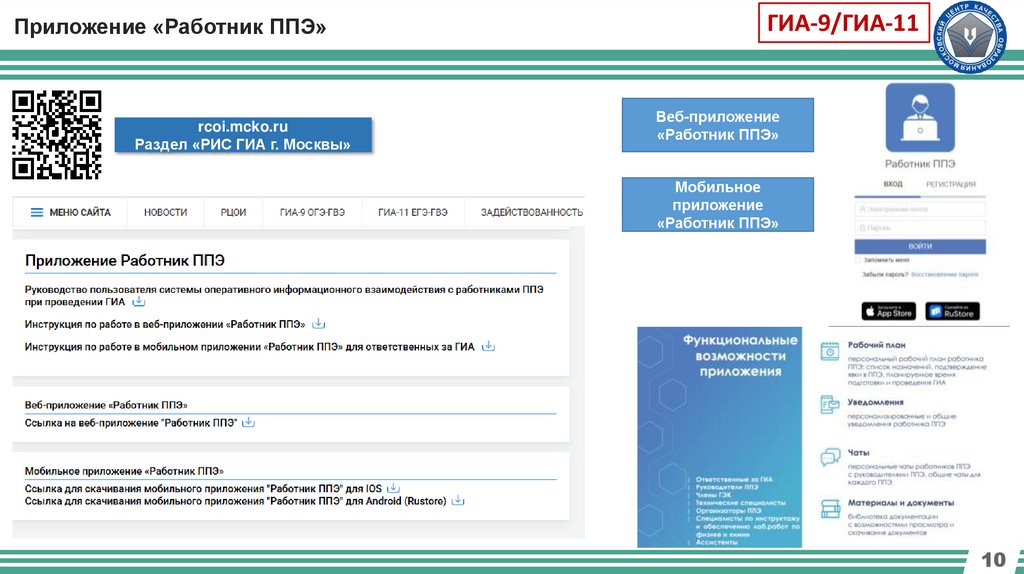Click download icon for Android (Rustore) link
Viewport: 1024px width, 574px height.
click(x=458, y=501)
